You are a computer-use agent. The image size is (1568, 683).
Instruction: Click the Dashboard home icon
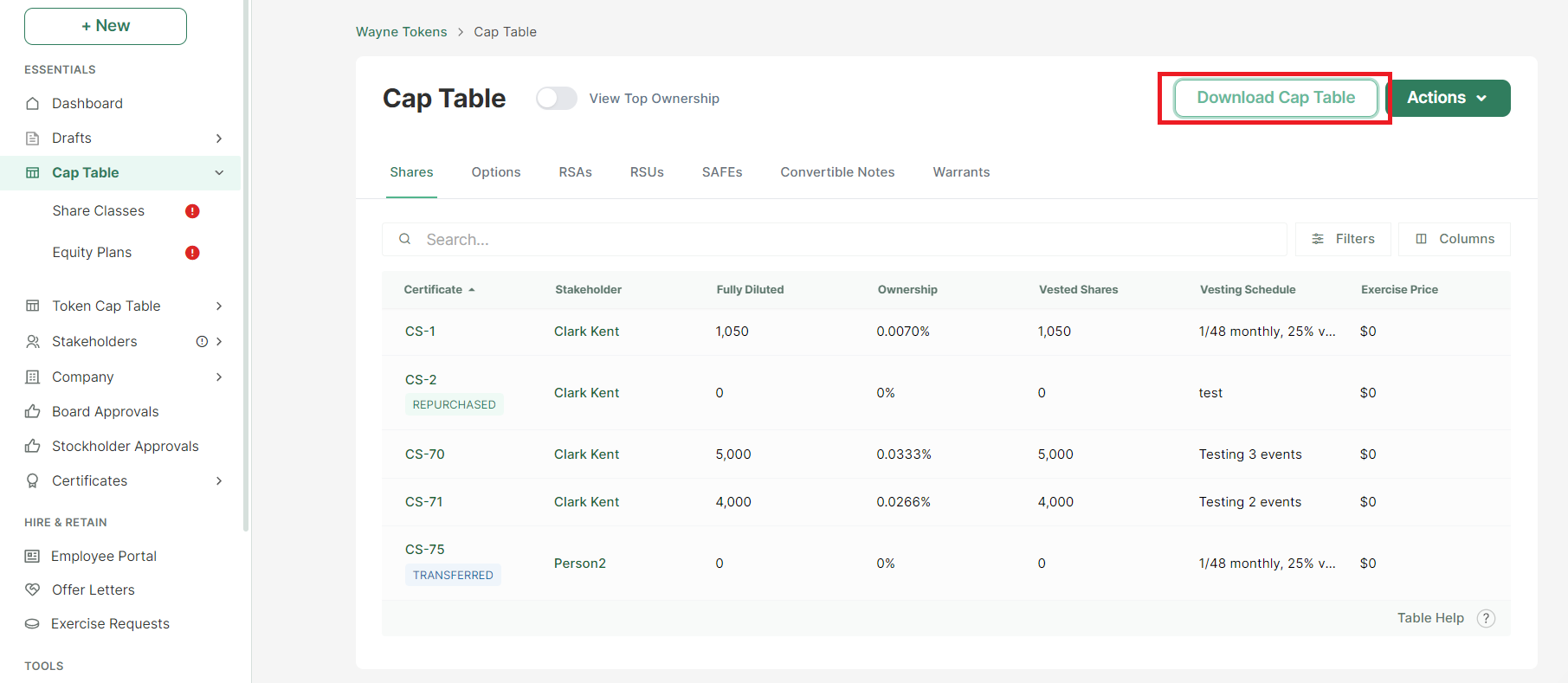(32, 103)
